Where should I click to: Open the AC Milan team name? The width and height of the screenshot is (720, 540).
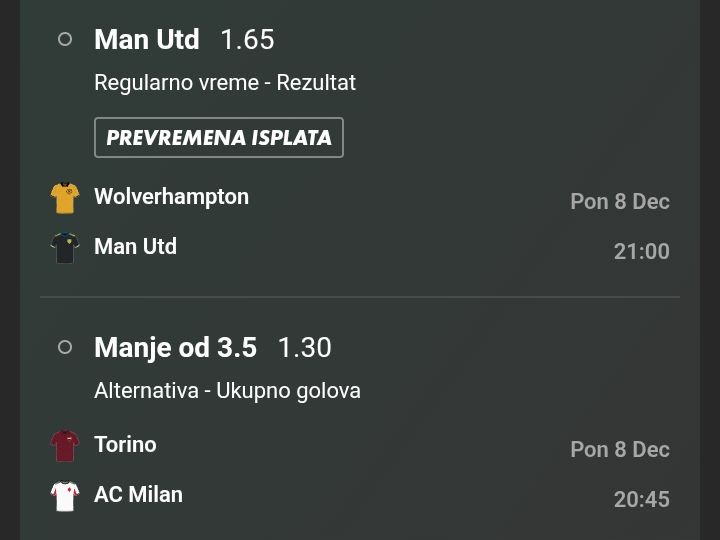[138, 495]
